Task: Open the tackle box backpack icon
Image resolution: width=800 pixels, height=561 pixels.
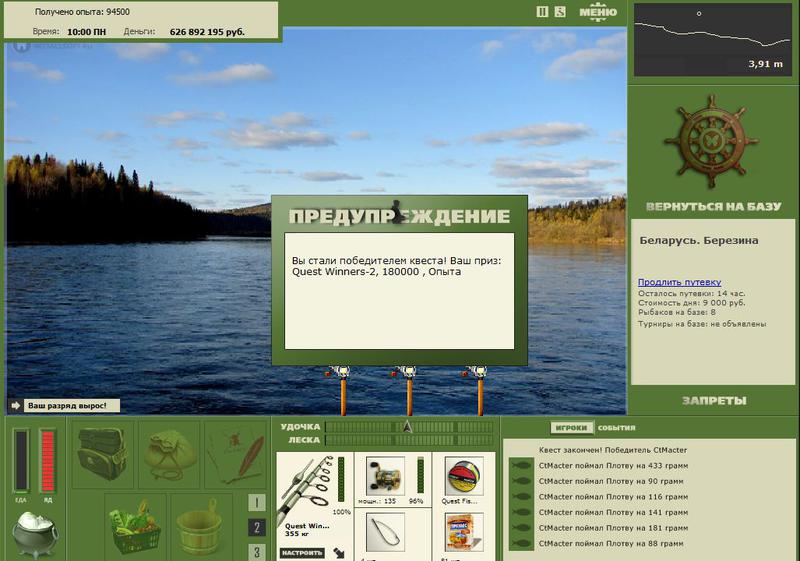Action: 102,454
